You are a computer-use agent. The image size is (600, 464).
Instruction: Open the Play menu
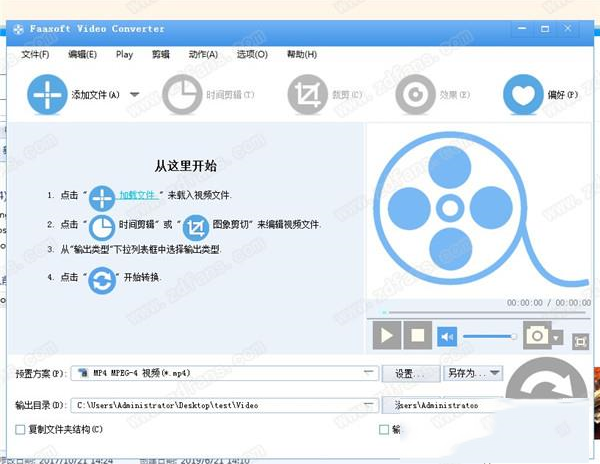coord(124,55)
